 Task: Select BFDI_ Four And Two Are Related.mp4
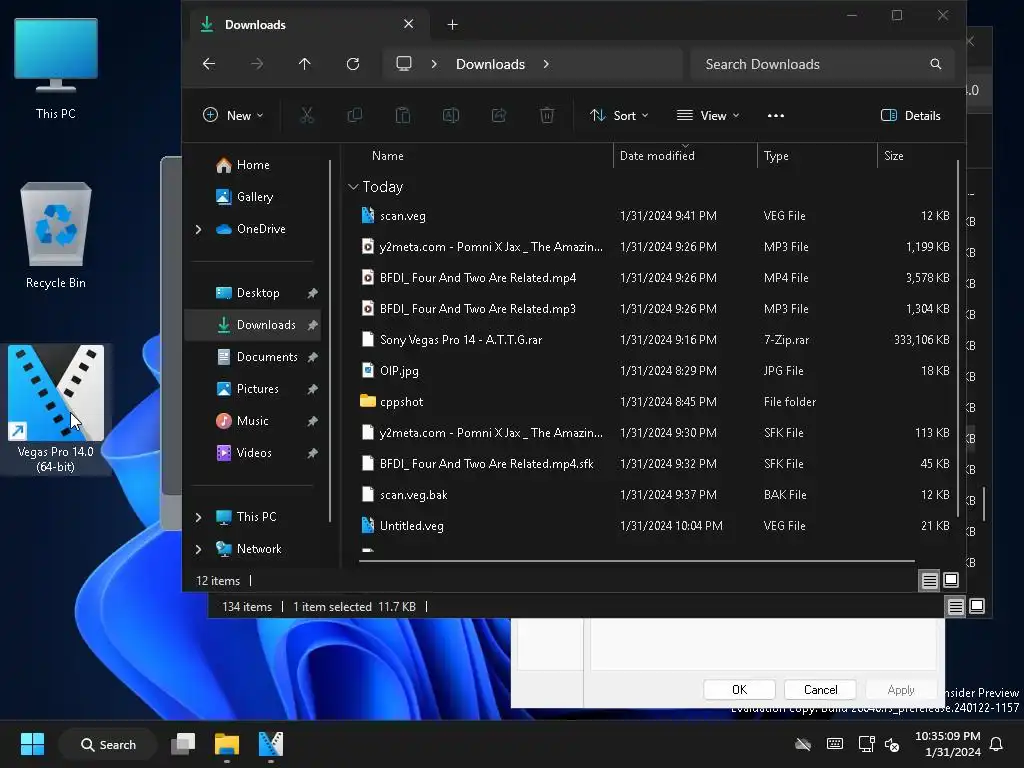[x=654, y=278]
